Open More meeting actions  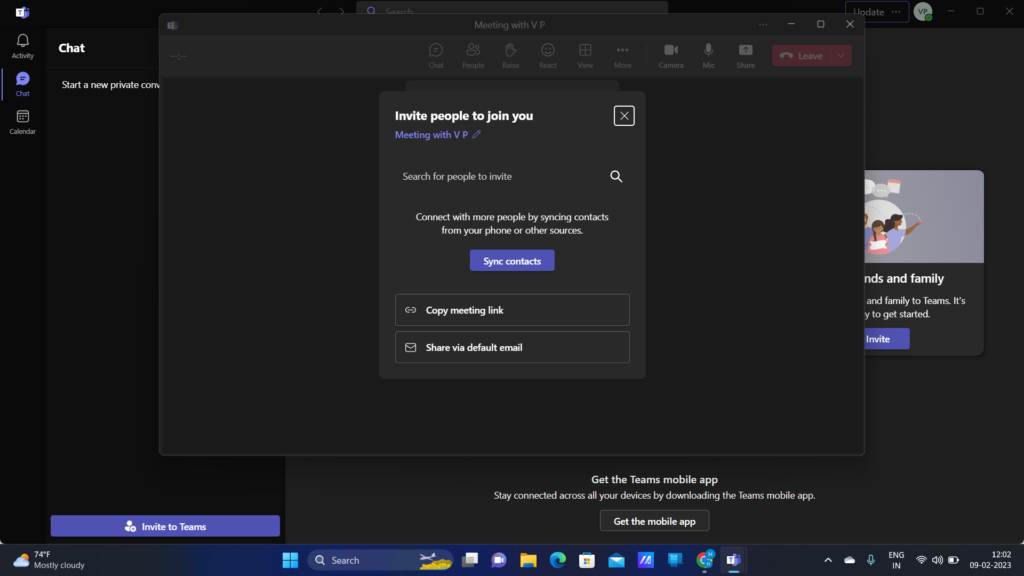[622, 56]
